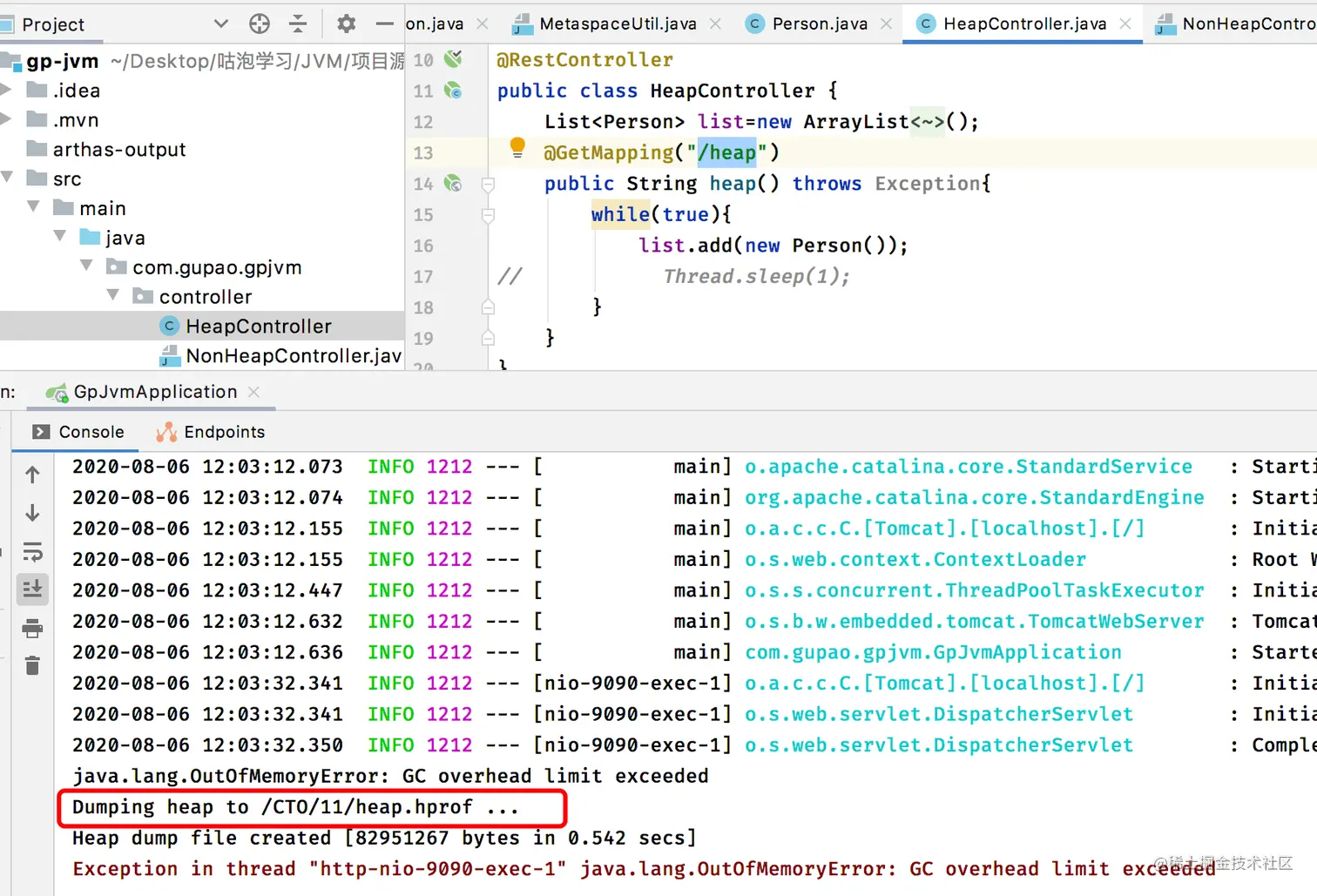The height and width of the screenshot is (896, 1317).
Task: Click the com.gupao.gpjvm.GpJvmApplication logger name
Action: [x=933, y=652]
